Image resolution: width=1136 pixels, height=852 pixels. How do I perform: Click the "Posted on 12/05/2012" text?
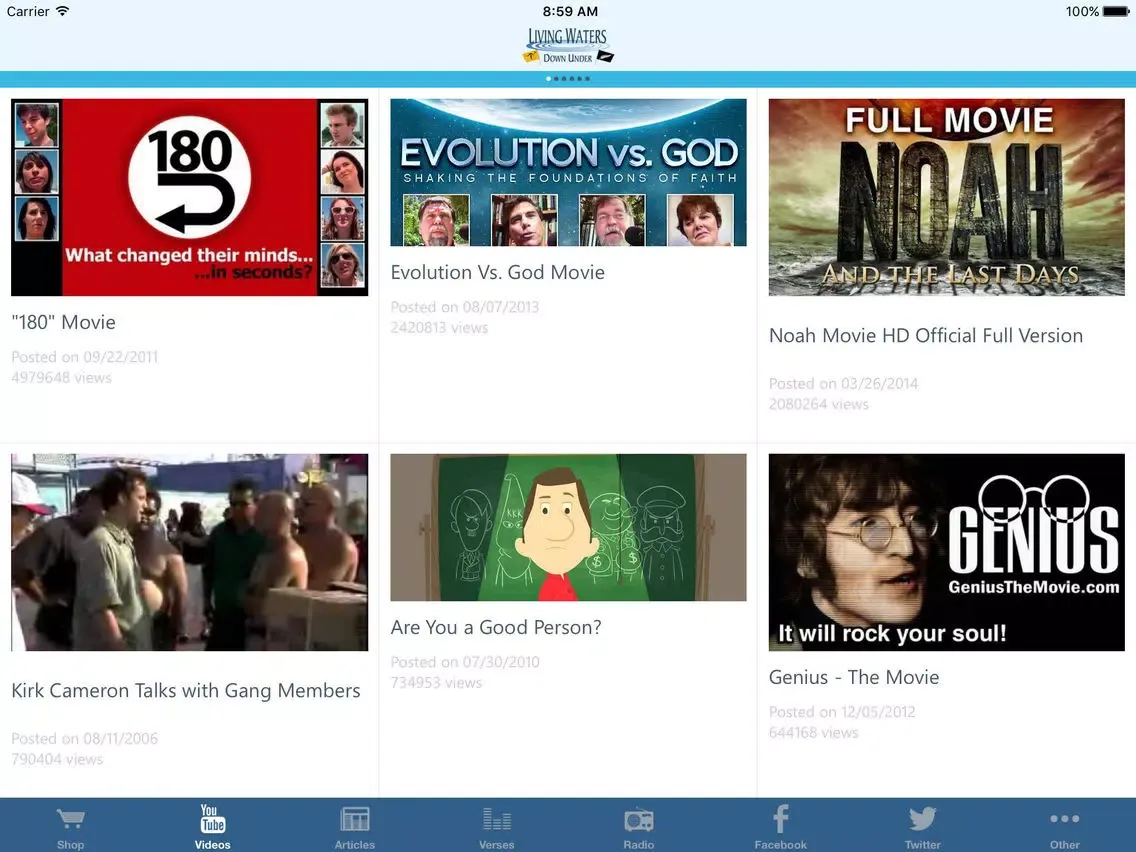coord(842,712)
